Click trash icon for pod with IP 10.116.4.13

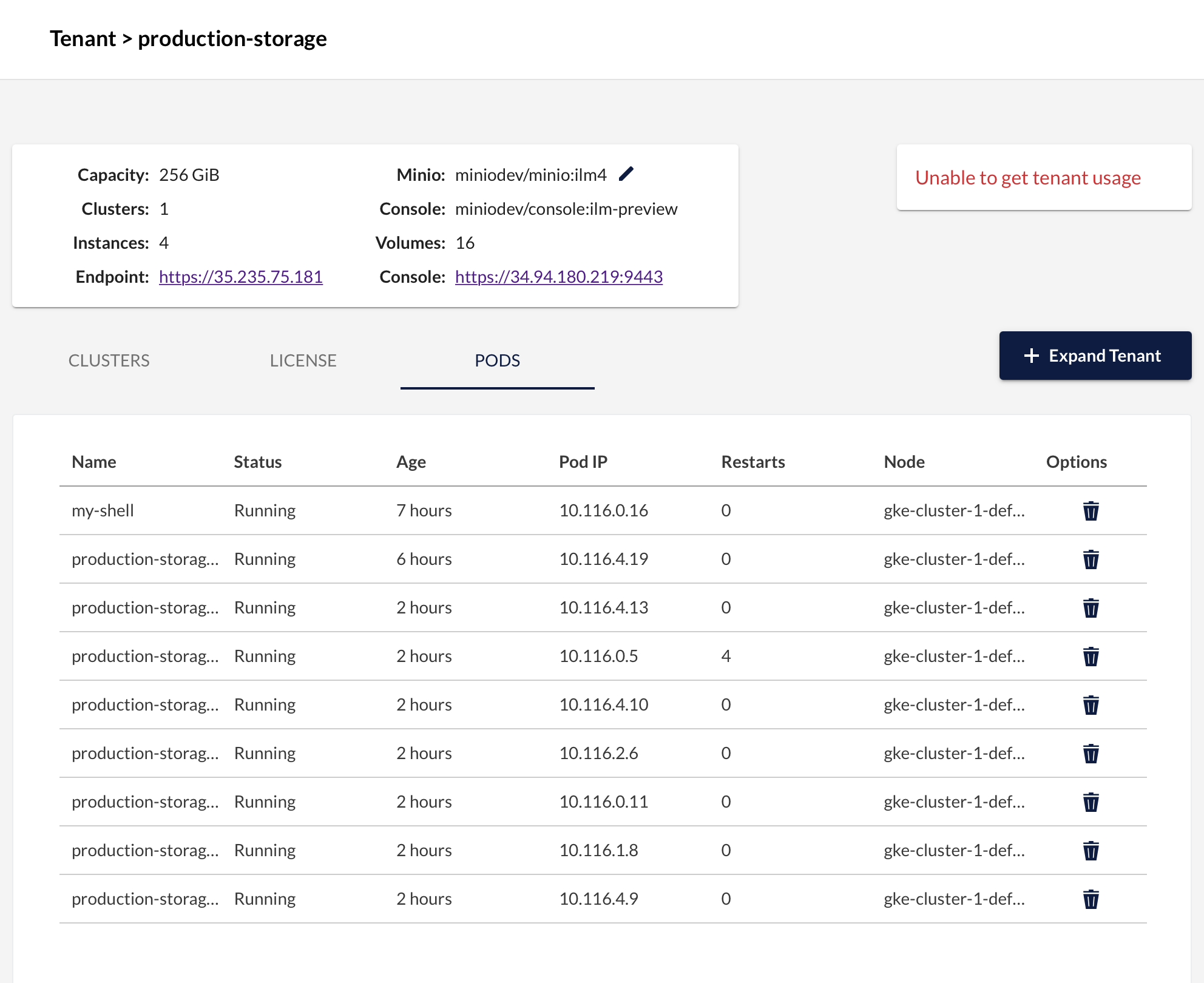pyautogui.click(x=1091, y=608)
